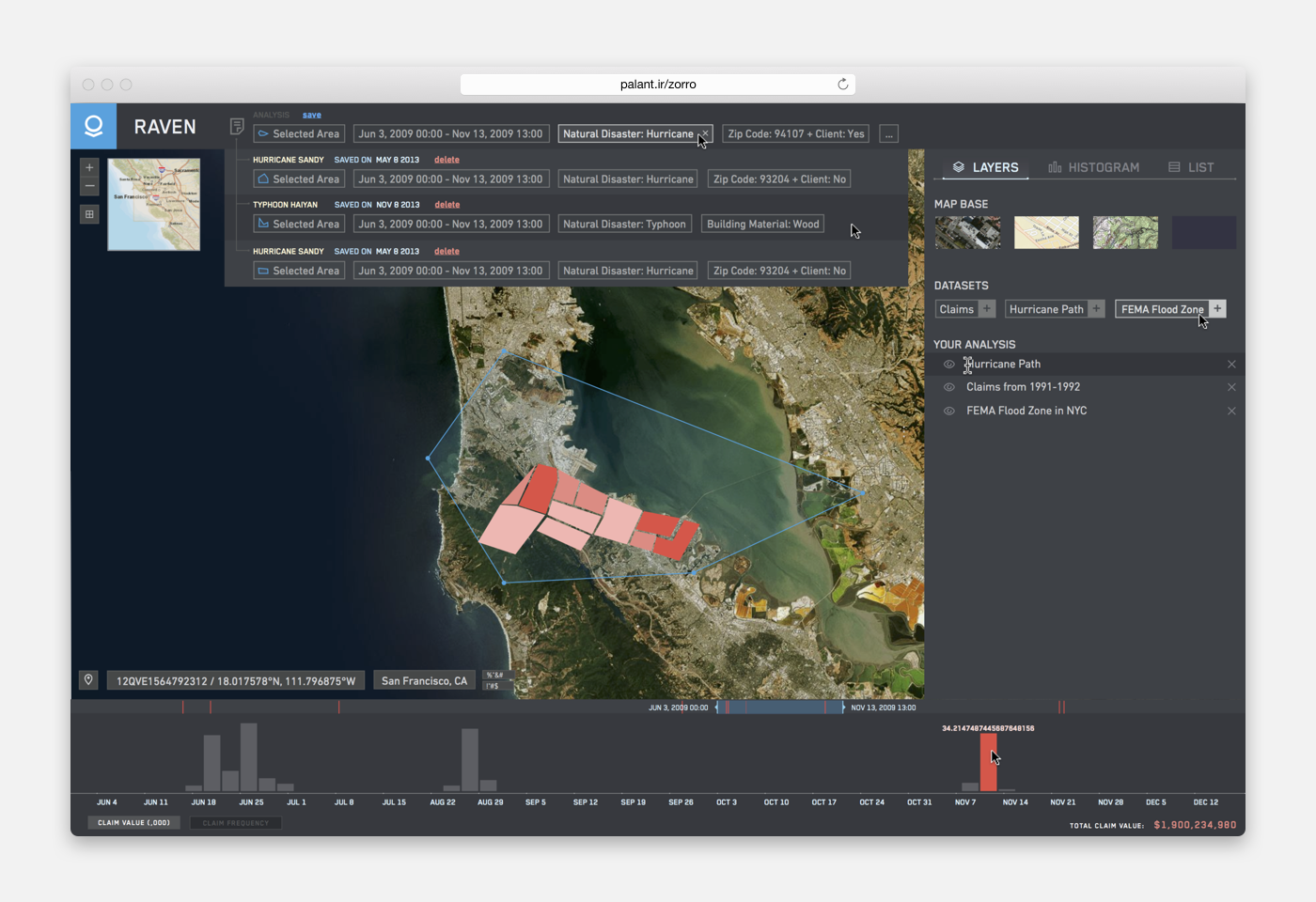Viewport: 1316px width, 902px height.
Task: Select the street map base thumbnail
Action: [1046, 232]
